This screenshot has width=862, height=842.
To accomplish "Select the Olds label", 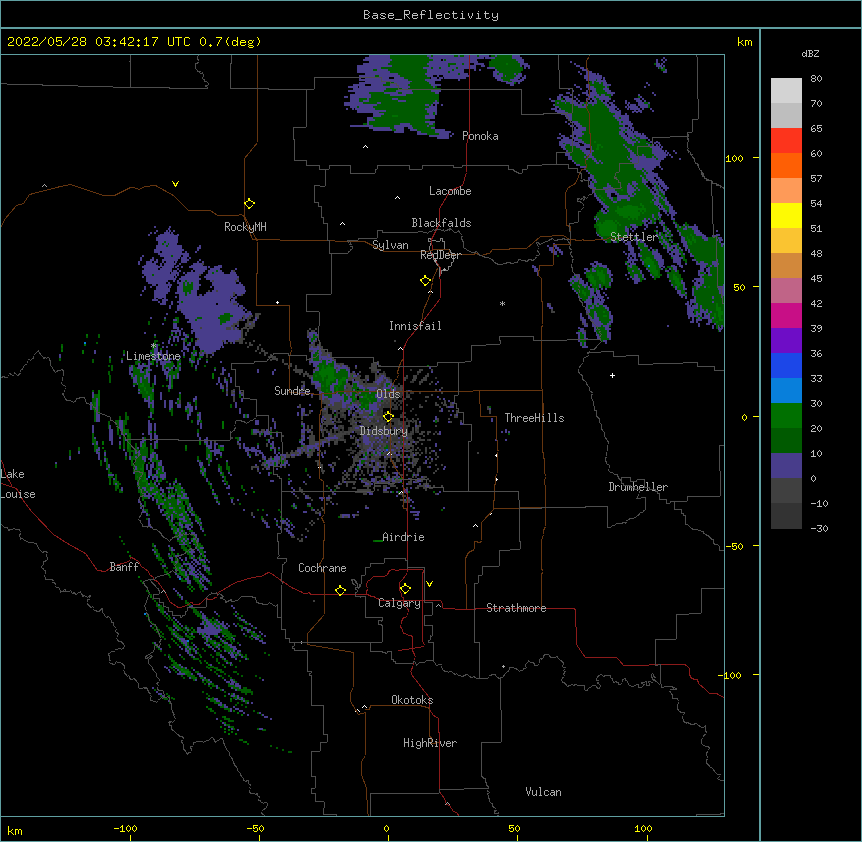I will 388,394.
